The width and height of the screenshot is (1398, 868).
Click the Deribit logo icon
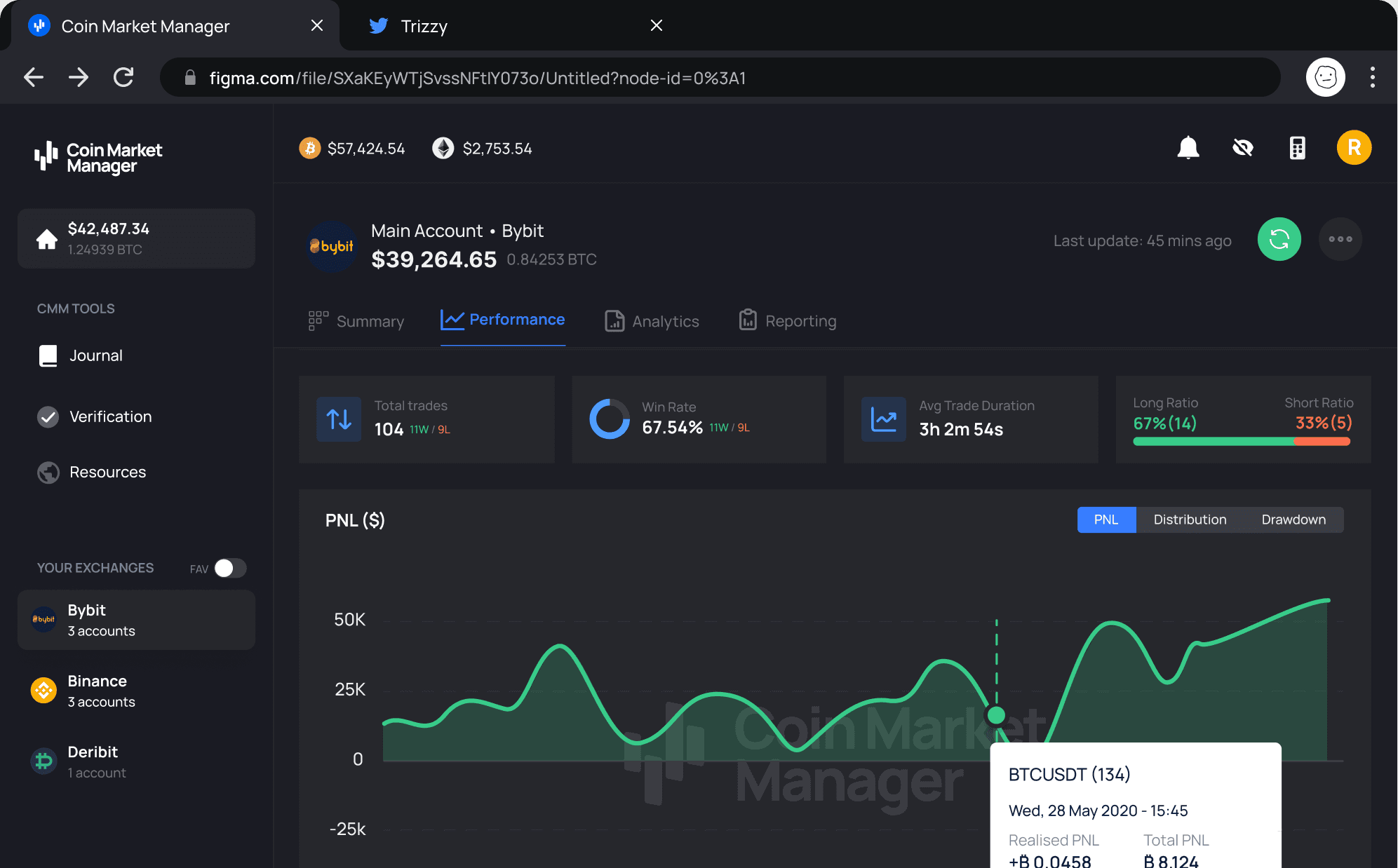tap(43, 761)
